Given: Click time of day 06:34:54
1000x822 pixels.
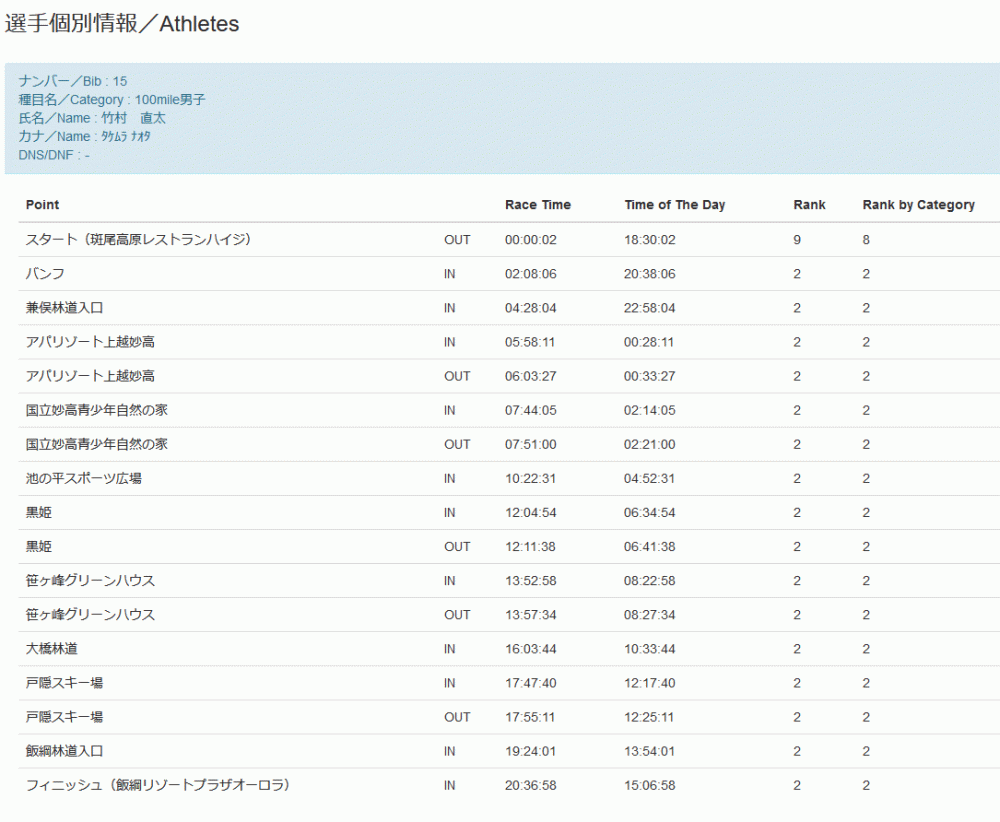Looking at the screenshot, I should [649, 512].
